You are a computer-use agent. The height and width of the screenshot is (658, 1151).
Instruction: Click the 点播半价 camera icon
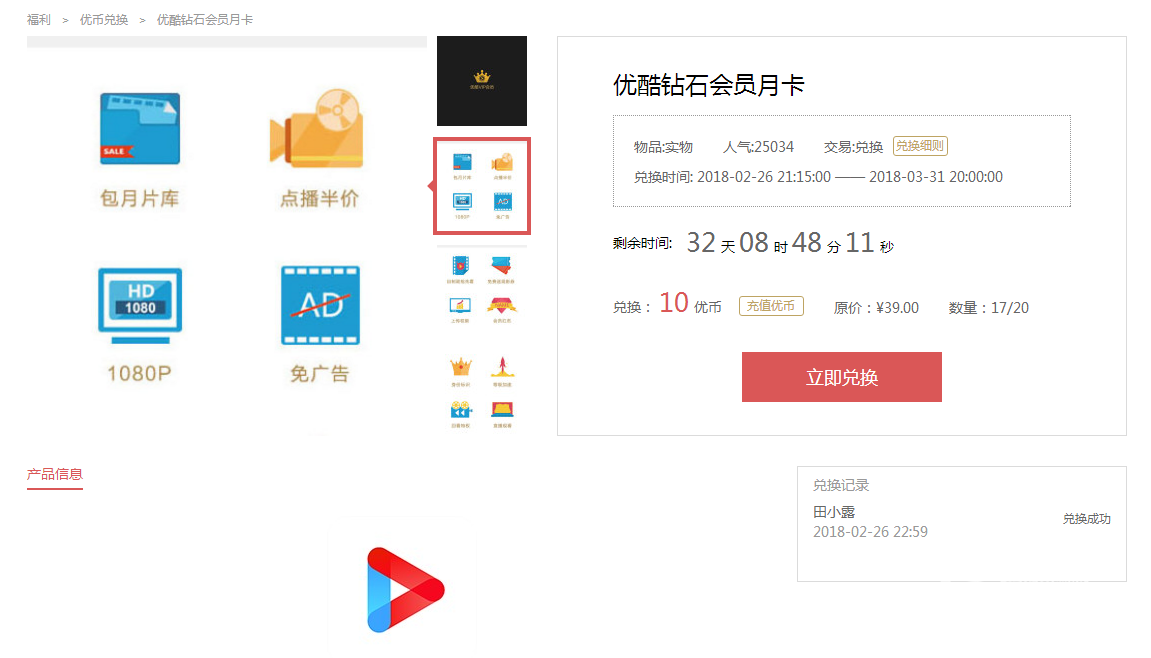317,129
